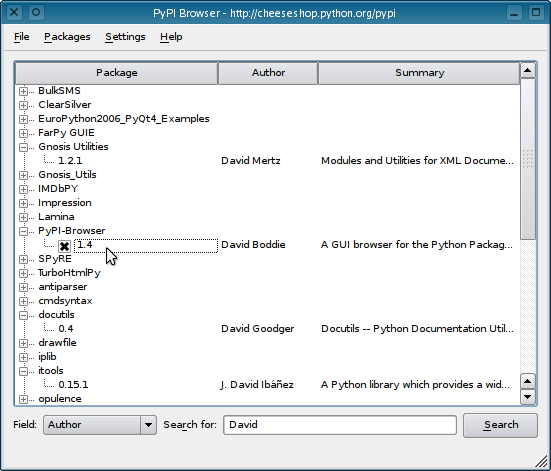Screen dimensions: 551x471
Task: Click author David Goodger
Action: pyautogui.click(x=258, y=329)
